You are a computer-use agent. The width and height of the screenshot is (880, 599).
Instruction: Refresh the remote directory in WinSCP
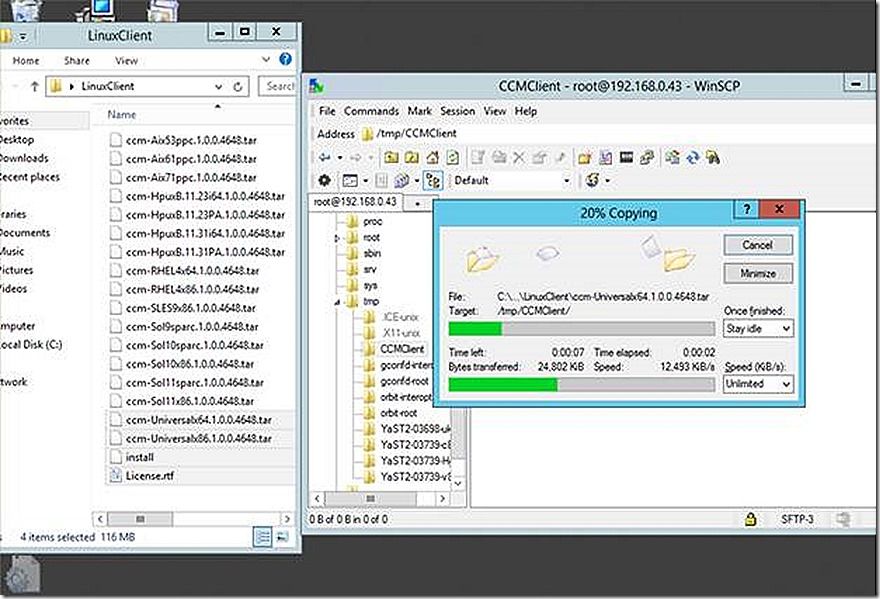452,158
